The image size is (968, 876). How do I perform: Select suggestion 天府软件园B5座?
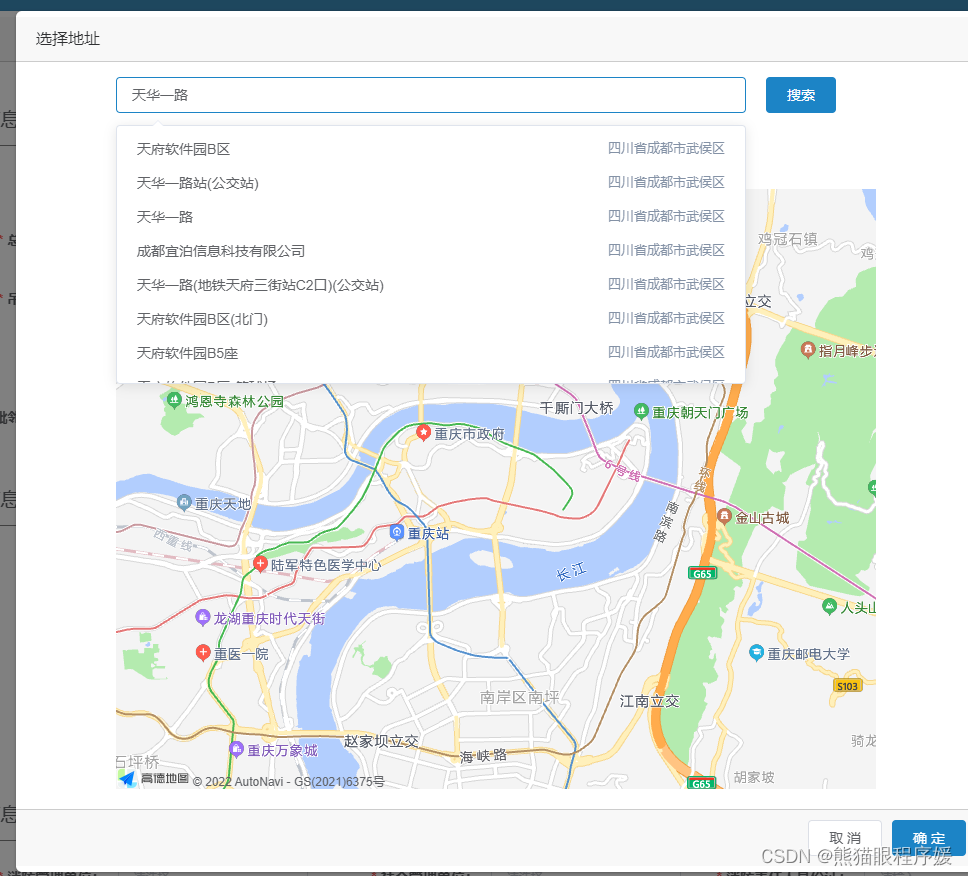[x=431, y=352]
